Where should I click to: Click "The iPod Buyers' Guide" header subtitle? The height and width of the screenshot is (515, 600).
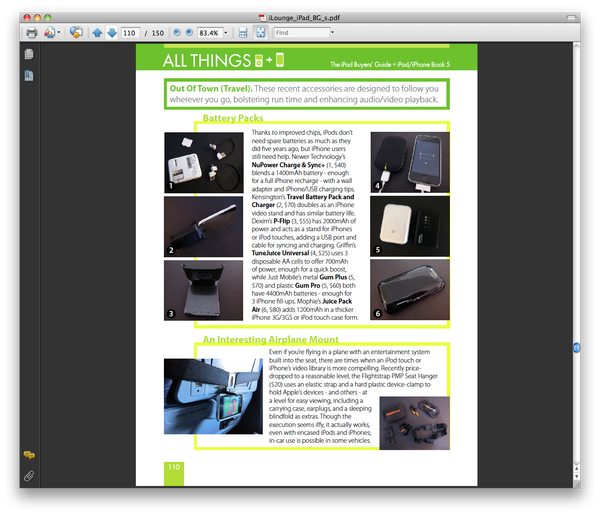[360, 64]
